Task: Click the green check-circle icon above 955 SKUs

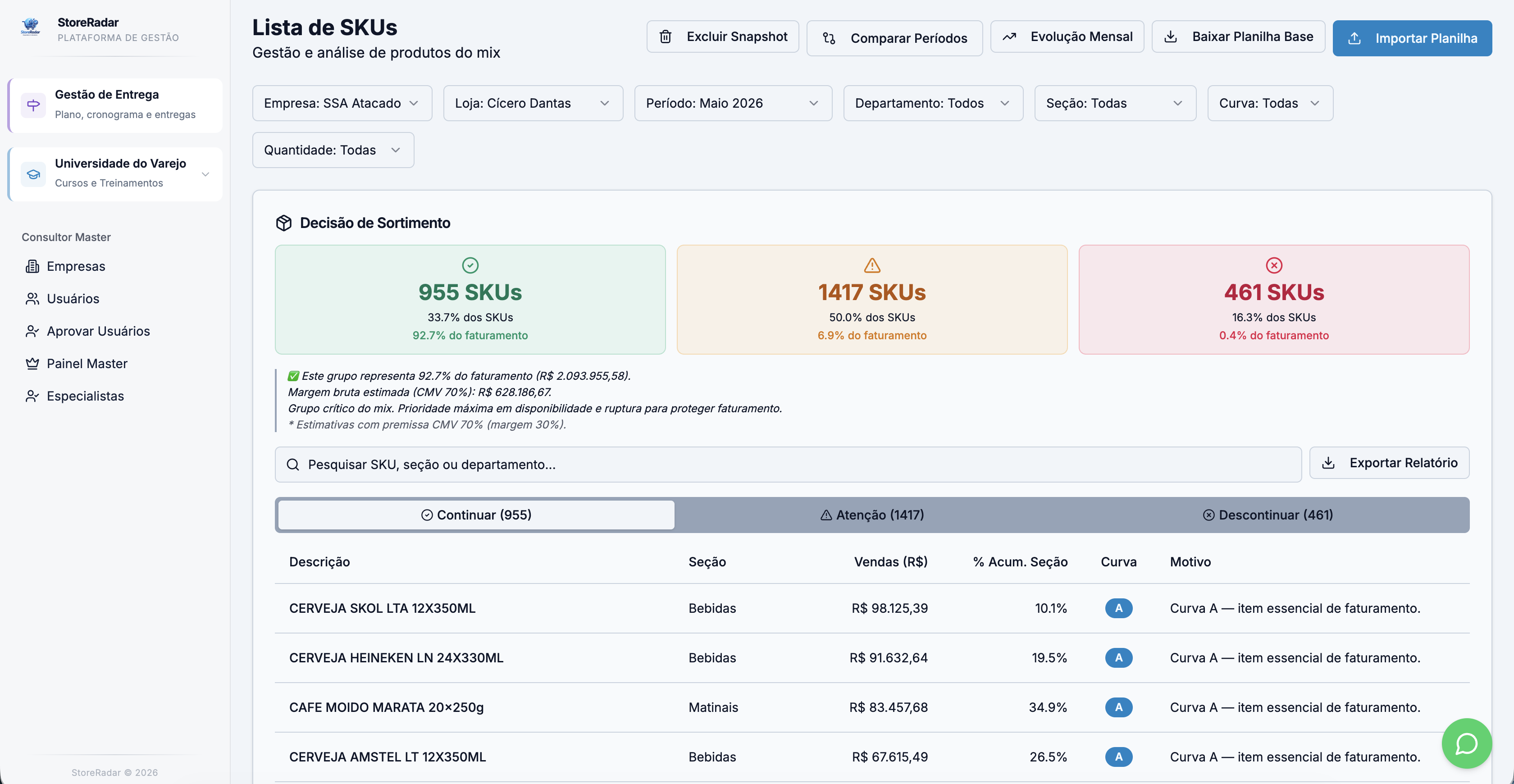Action: coord(470,265)
